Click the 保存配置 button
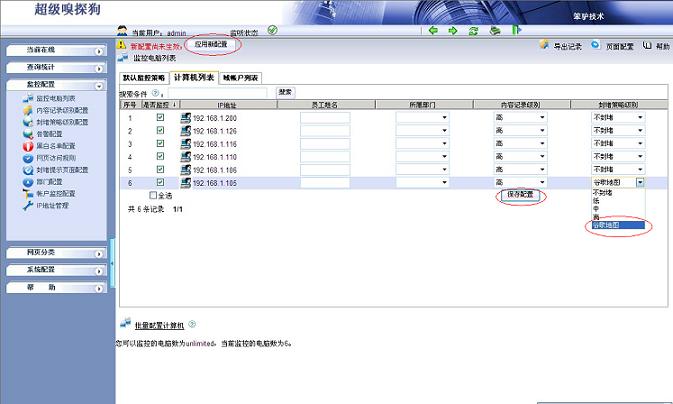 (x=521, y=196)
